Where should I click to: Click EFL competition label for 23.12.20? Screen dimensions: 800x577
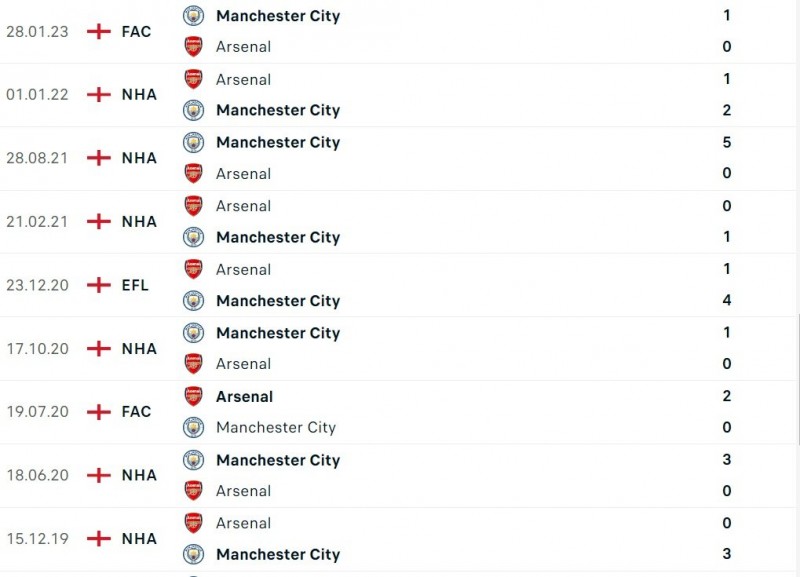[x=135, y=285]
